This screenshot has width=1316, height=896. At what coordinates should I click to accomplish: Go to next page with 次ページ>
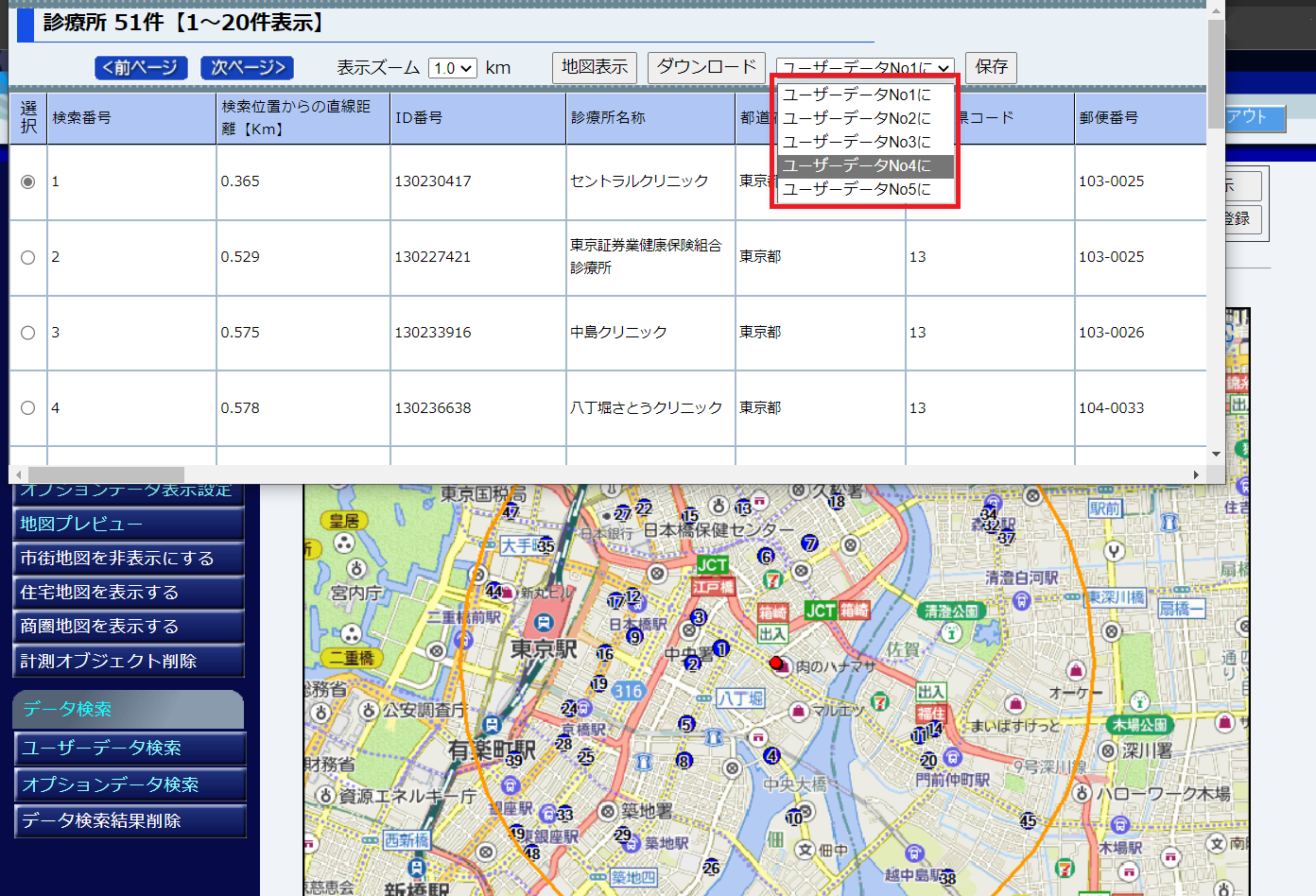[247, 67]
